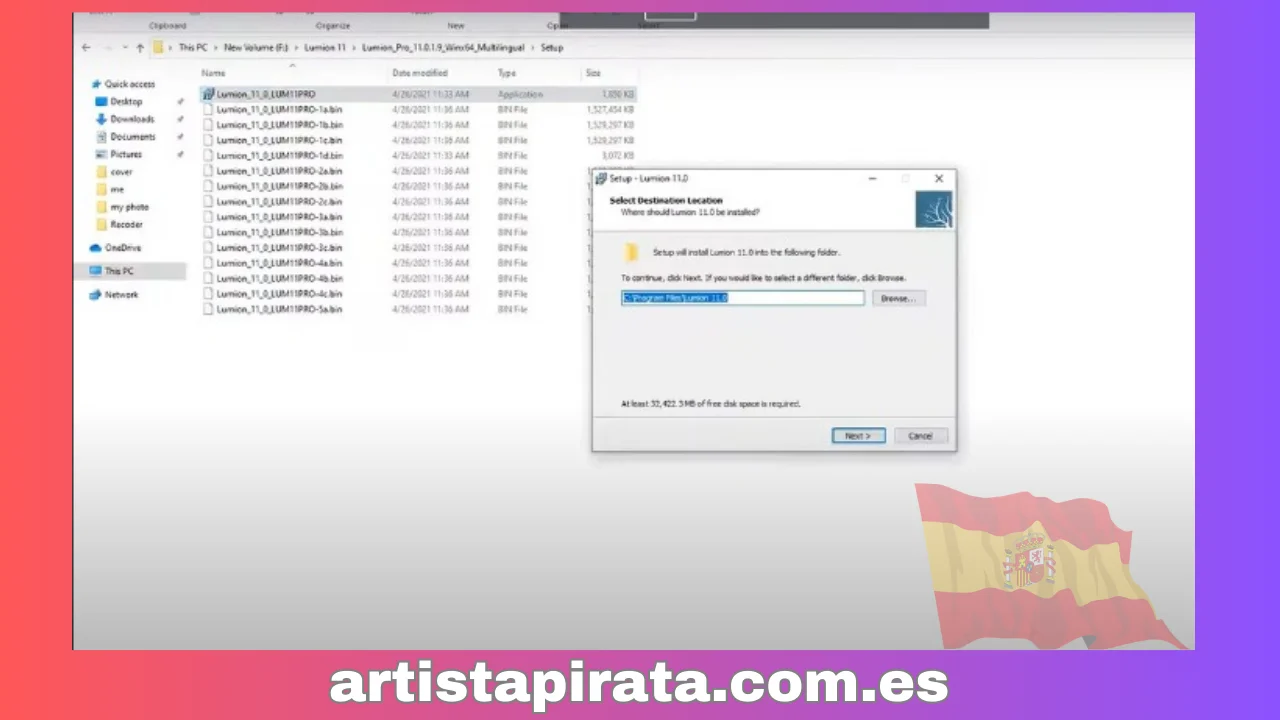Click the Forward arrow in File Explorer
This screenshot has width=1280, height=720.
click(107, 47)
